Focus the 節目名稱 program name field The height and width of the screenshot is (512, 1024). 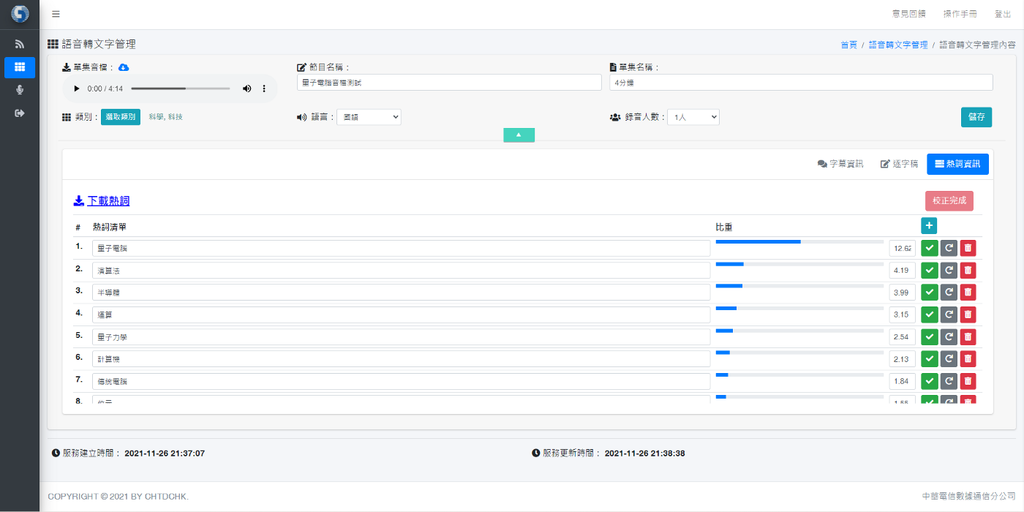tap(449, 82)
